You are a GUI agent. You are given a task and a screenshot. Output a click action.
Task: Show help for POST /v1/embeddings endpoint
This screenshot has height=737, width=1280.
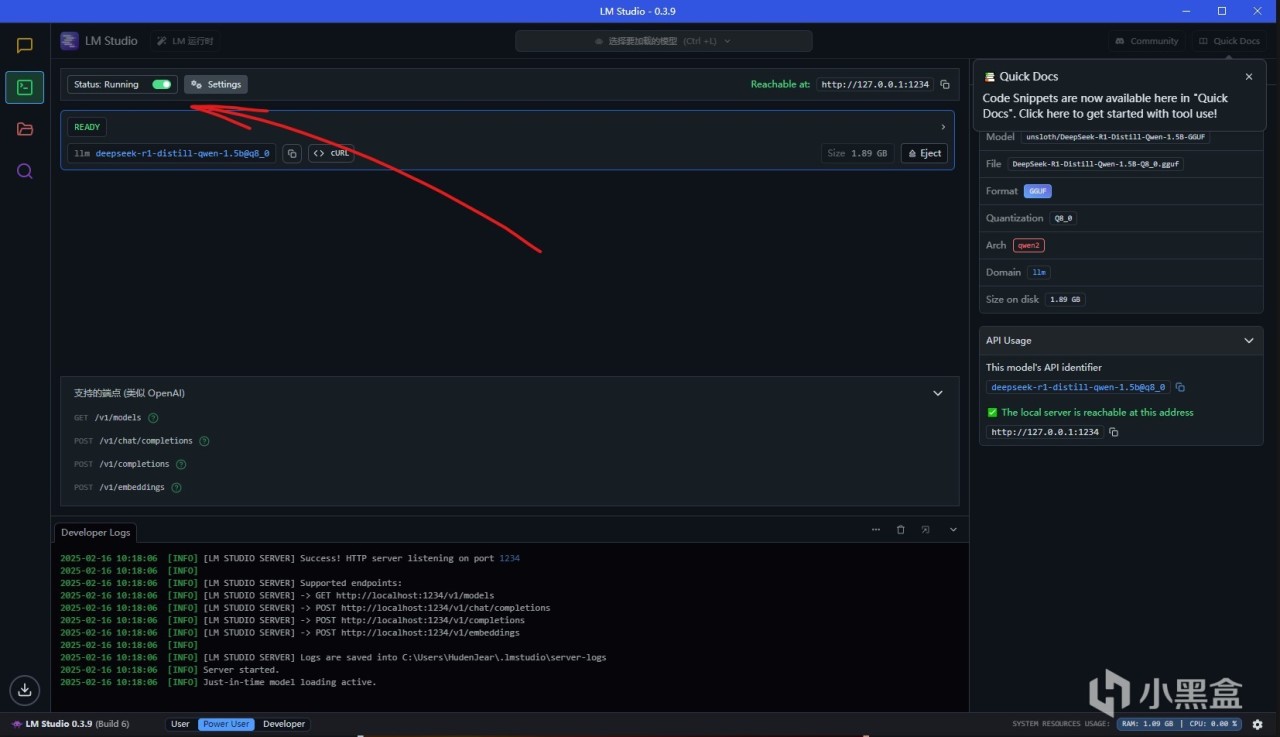coord(176,488)
